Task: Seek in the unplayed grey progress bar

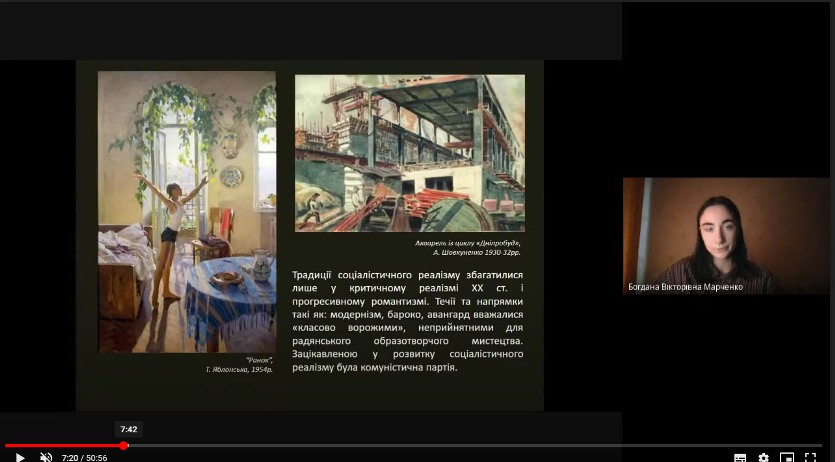Action: [x=474, y=446]
